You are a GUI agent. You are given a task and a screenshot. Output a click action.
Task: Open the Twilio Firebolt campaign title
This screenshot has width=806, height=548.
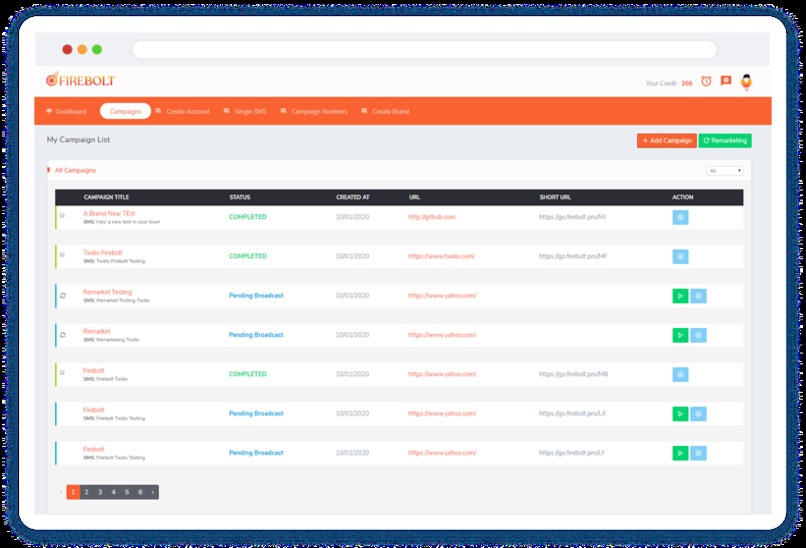click(103, 252)
